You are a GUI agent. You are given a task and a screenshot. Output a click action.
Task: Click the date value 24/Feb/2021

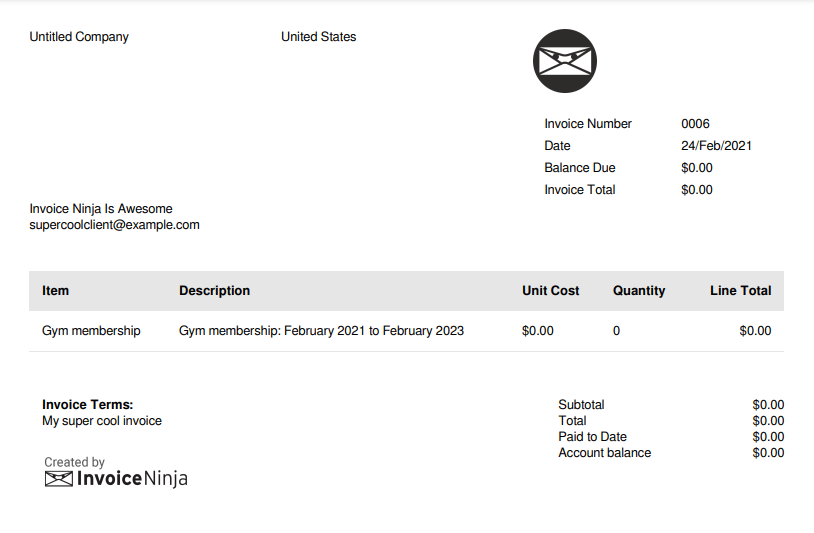(716, 146)
